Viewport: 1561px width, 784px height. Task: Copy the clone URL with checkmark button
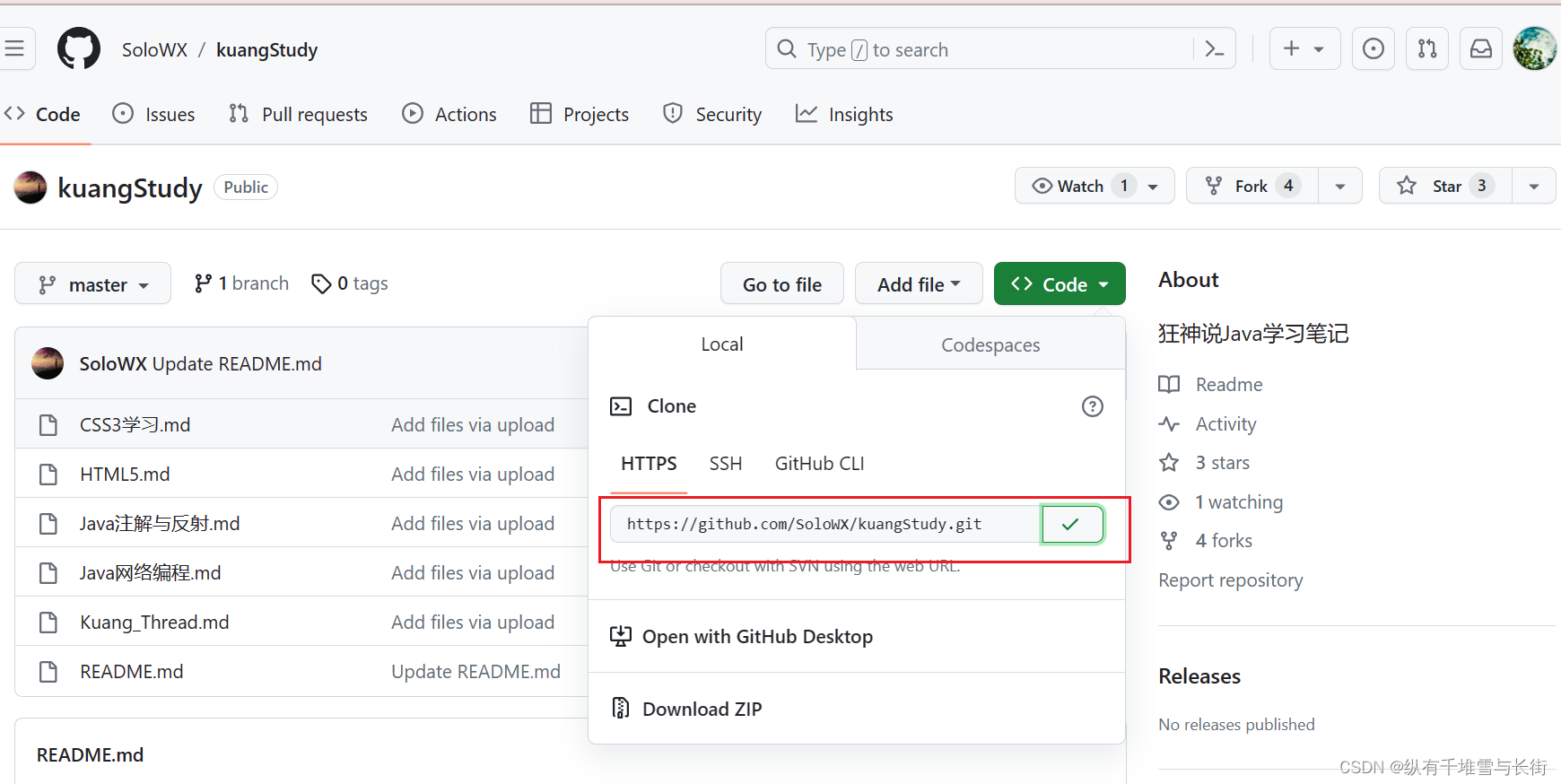tap(1072, 524)
